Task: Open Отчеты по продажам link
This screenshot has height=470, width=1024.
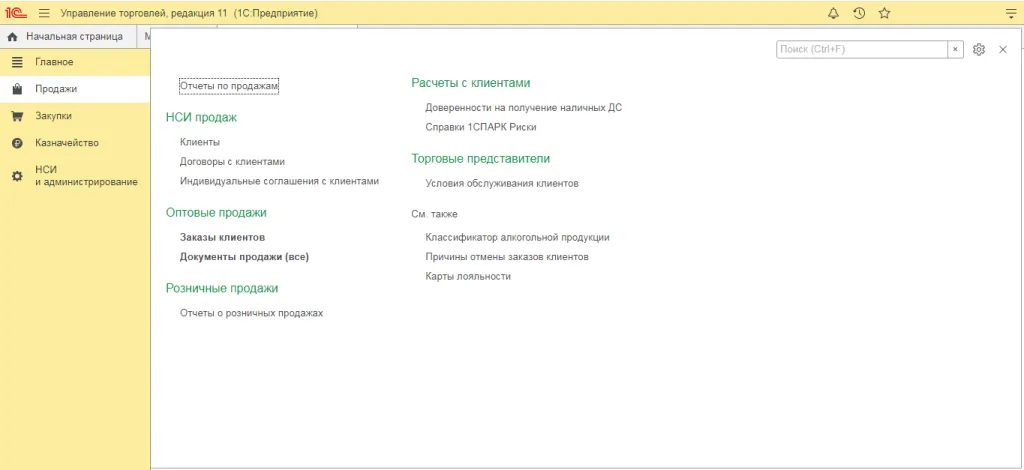Action: coord(228,87)
